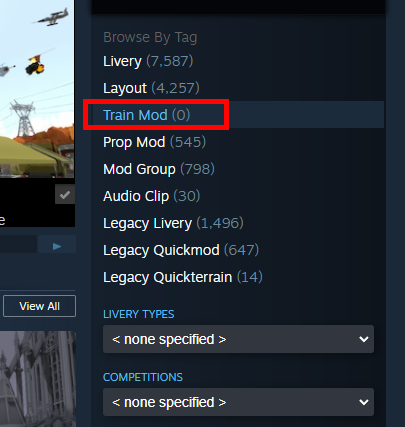Open the Competitions dropdown chevron
The image size is (405, 427).
tap(364, 402)
